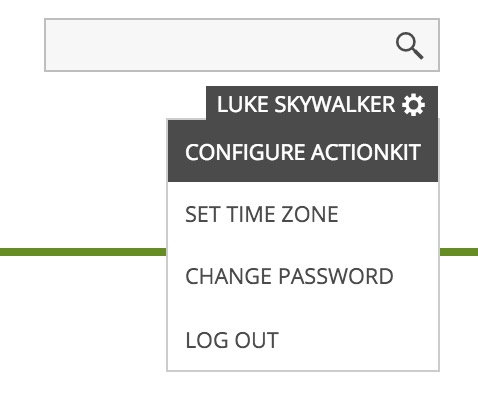Click the magnifying glass search icon

(409, 46)
